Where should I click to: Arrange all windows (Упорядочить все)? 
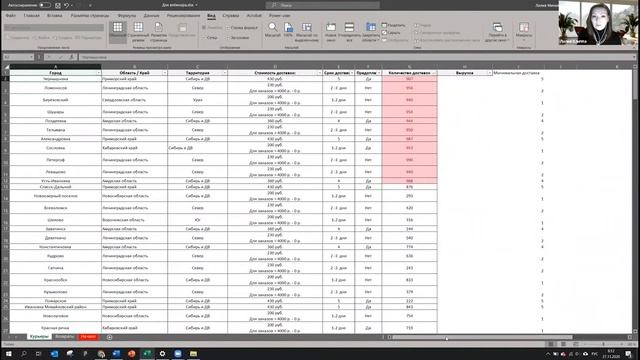point(349,32)
